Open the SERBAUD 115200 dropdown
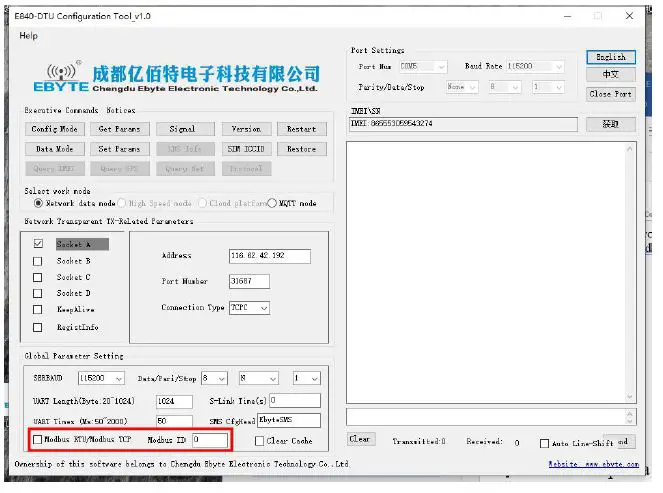 (x=101, y=378)
